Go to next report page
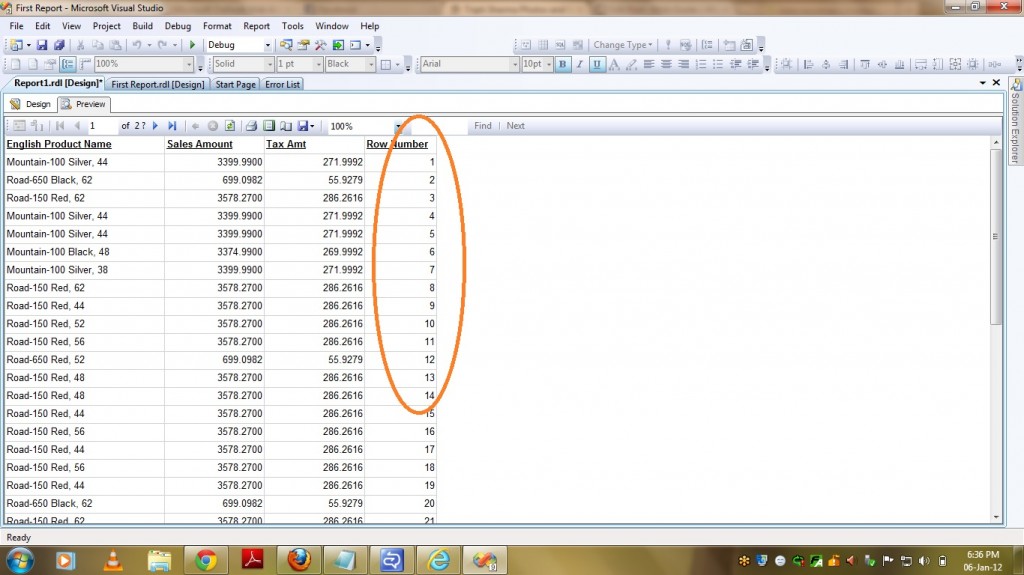This screenshot has height=575, width=1024. [x=156, y=126]
